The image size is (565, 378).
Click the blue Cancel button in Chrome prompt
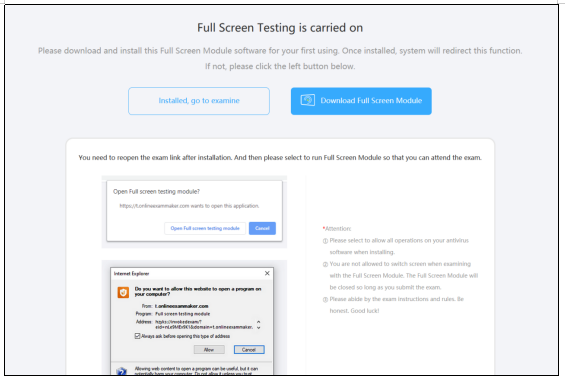point(262,228)
